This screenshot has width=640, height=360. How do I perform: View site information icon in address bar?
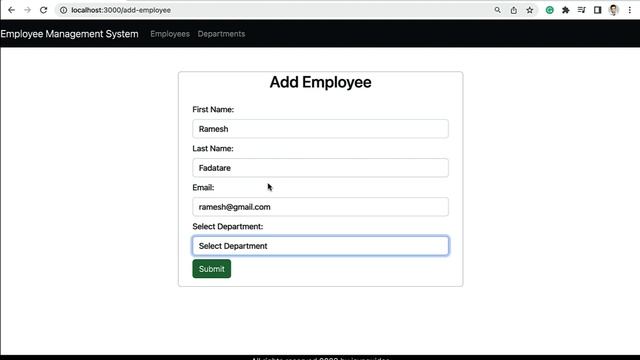coord(64,10)
